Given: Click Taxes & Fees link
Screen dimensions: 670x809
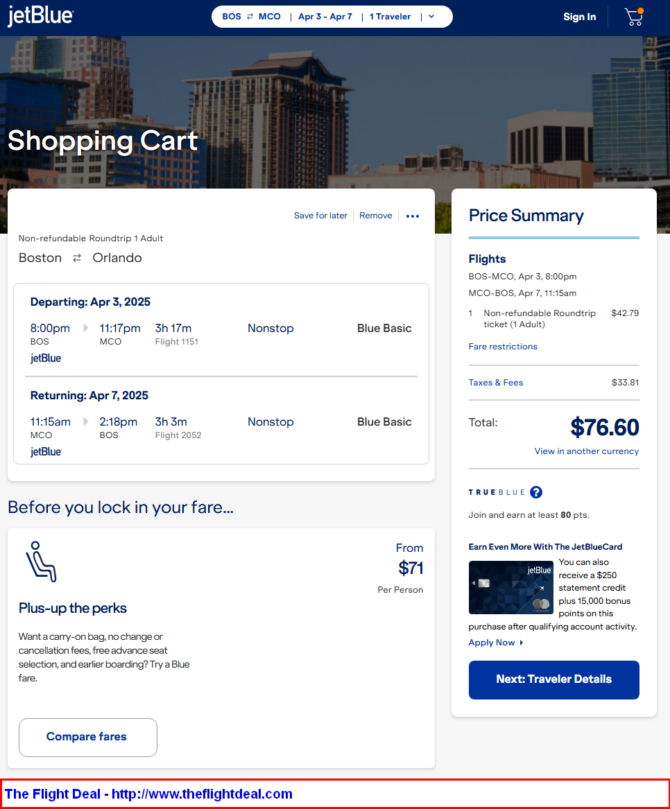Looking at the screenshot, I should 496,383.
